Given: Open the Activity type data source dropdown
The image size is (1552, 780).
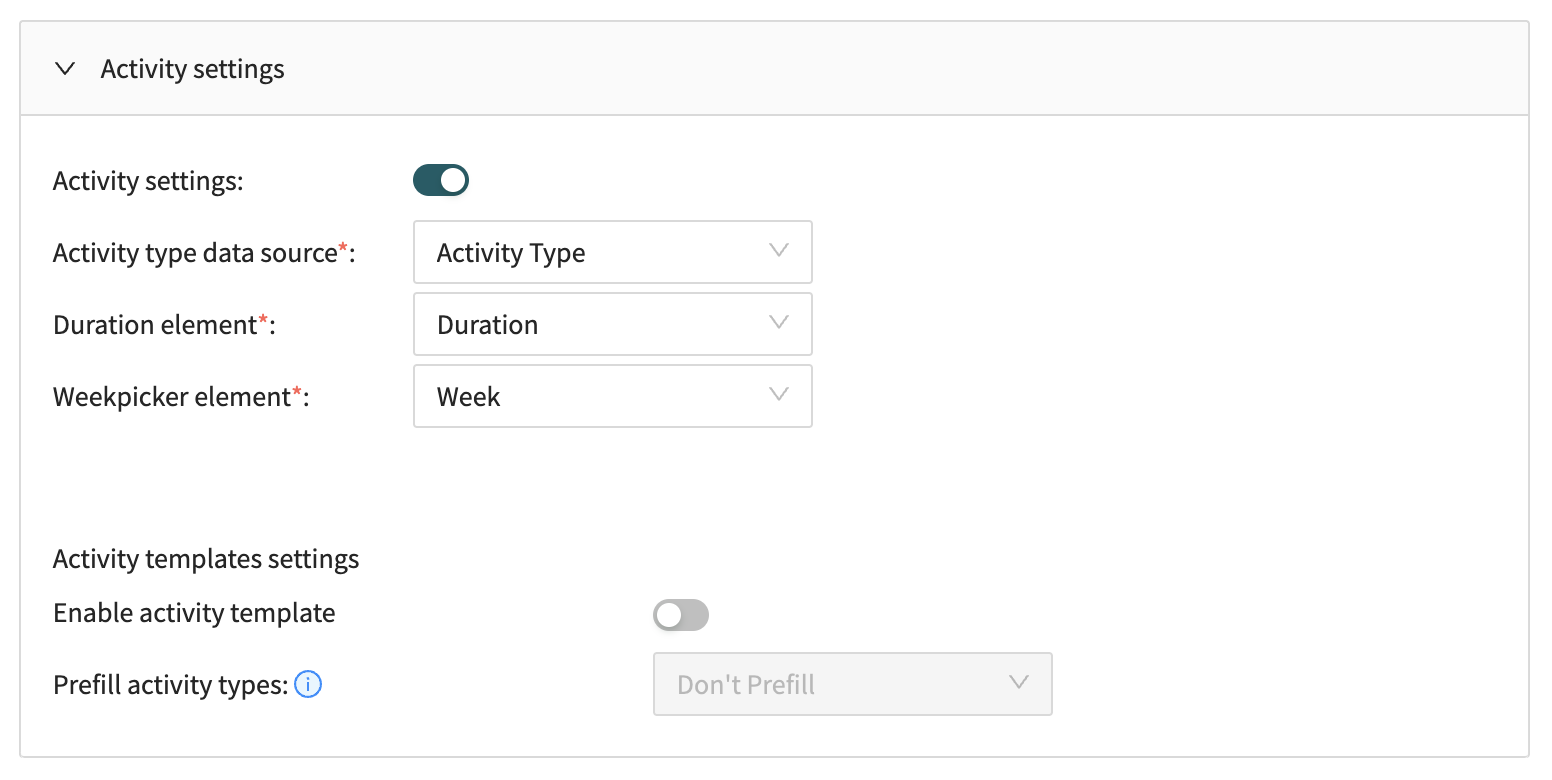Looking at the screenshot, I should (x=612, y=252).
